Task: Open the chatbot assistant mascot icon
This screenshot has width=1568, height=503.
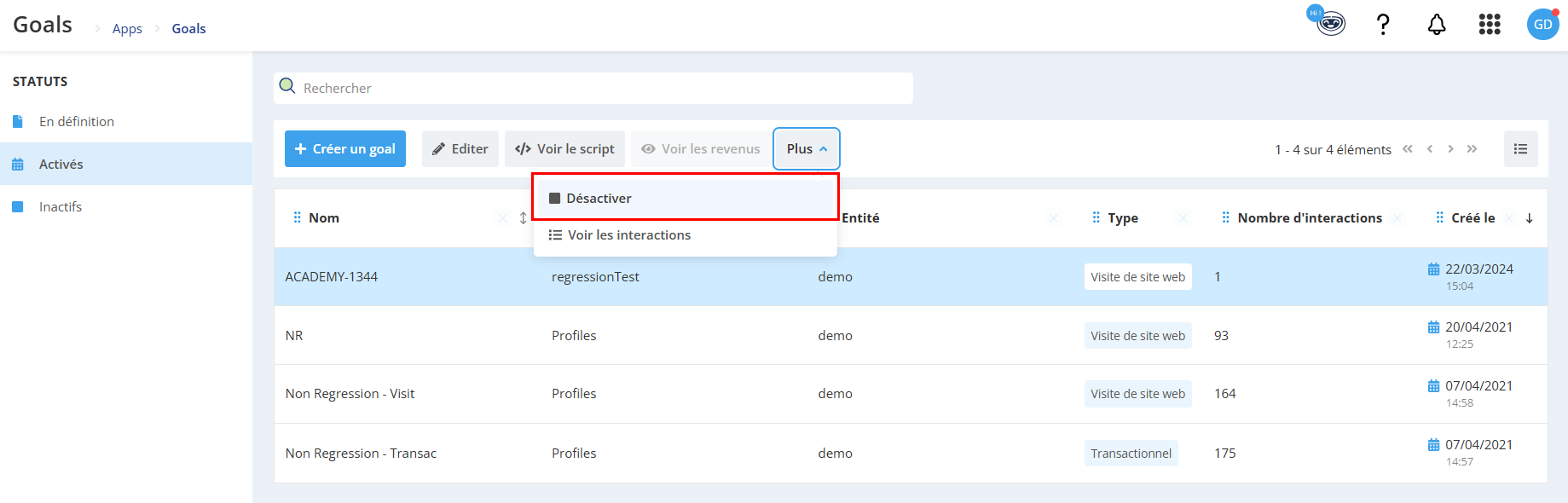Action: [x=1329, y=21]
